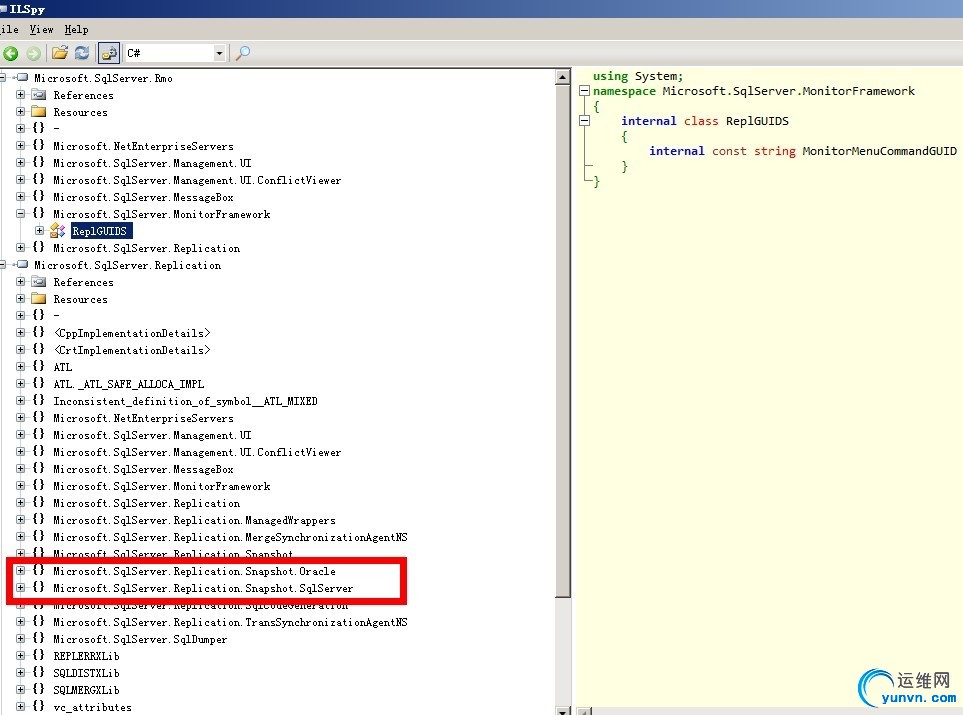963x715 pixels.
Task: Expand the ReplGUIDS class node
Action: tap(40, 231)
